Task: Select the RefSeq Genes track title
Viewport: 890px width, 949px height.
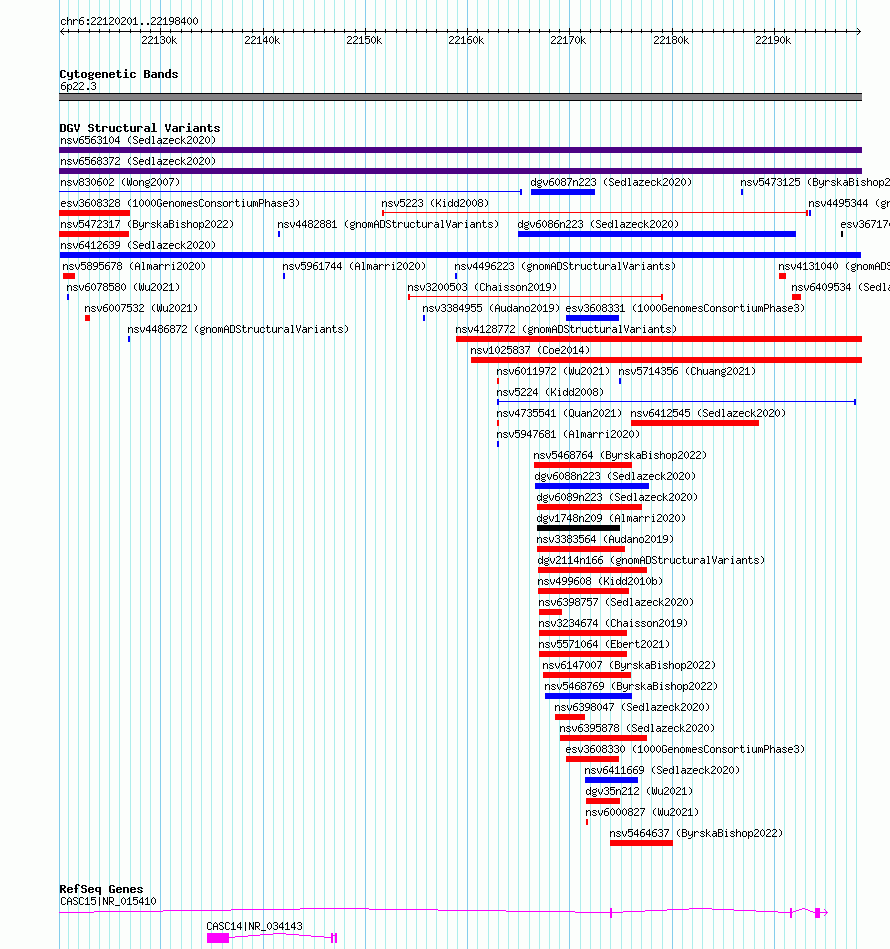Action: (x=101, y=889)
